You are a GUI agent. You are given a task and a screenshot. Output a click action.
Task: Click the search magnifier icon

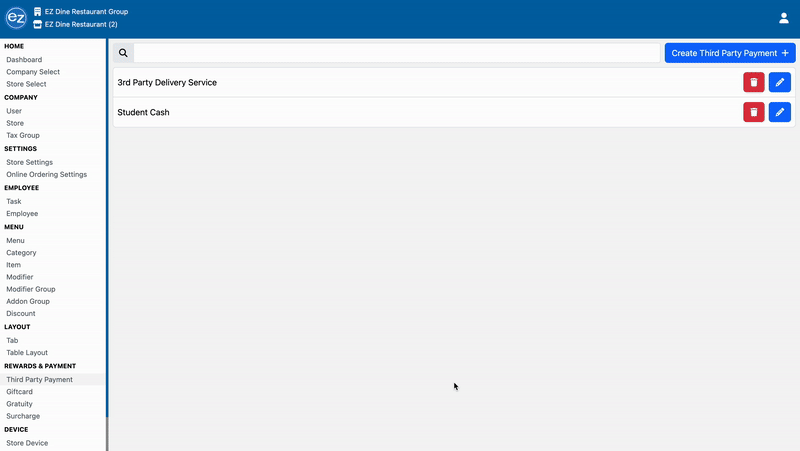pos(123,53)
